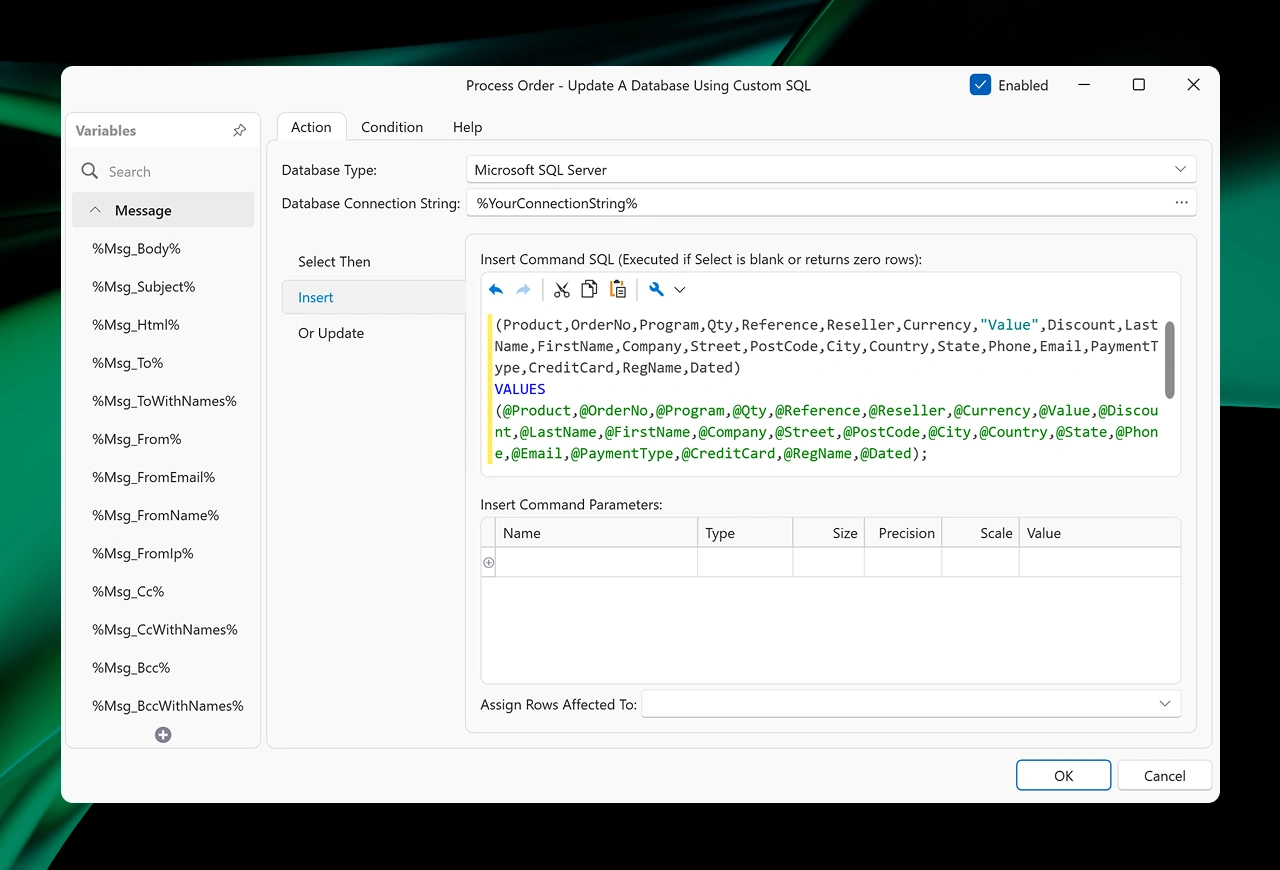The width and height of the screenshot is (1280, 870).
Task: Expand the Assign Rows Affected To dropdown
Action: [1164, 704]
